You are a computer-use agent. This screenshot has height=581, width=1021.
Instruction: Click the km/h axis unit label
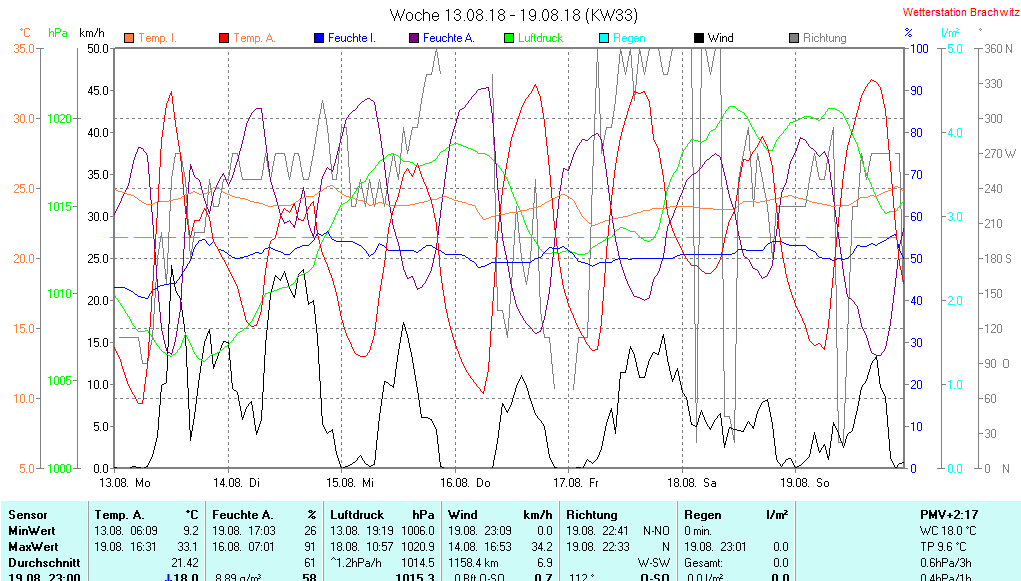pos(92,32)
